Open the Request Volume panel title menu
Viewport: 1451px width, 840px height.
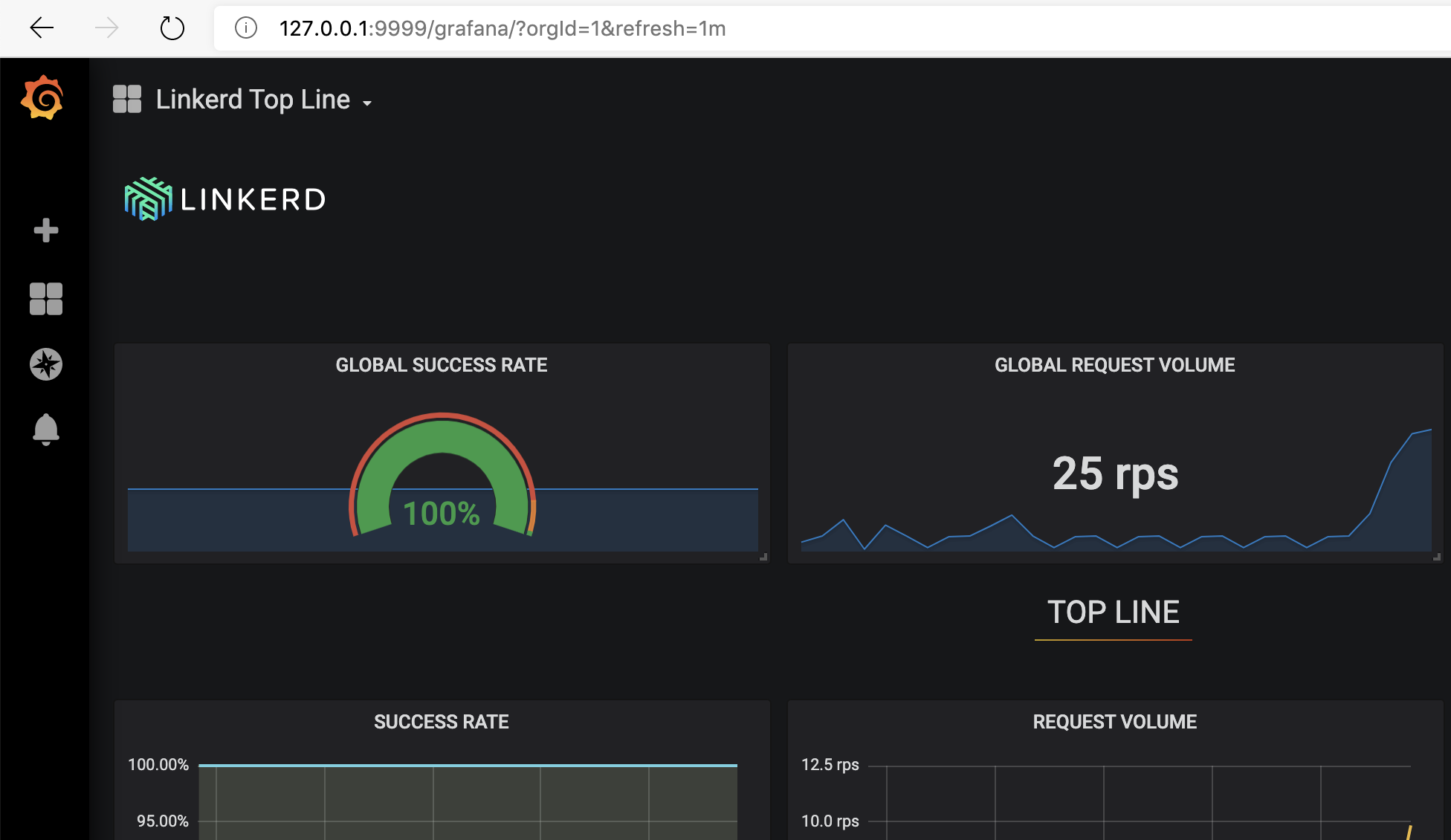pos(1115,722)
